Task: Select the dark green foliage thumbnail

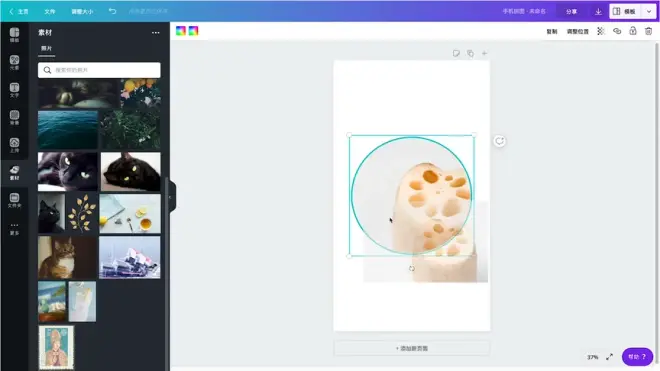Action: click(130, 130)
